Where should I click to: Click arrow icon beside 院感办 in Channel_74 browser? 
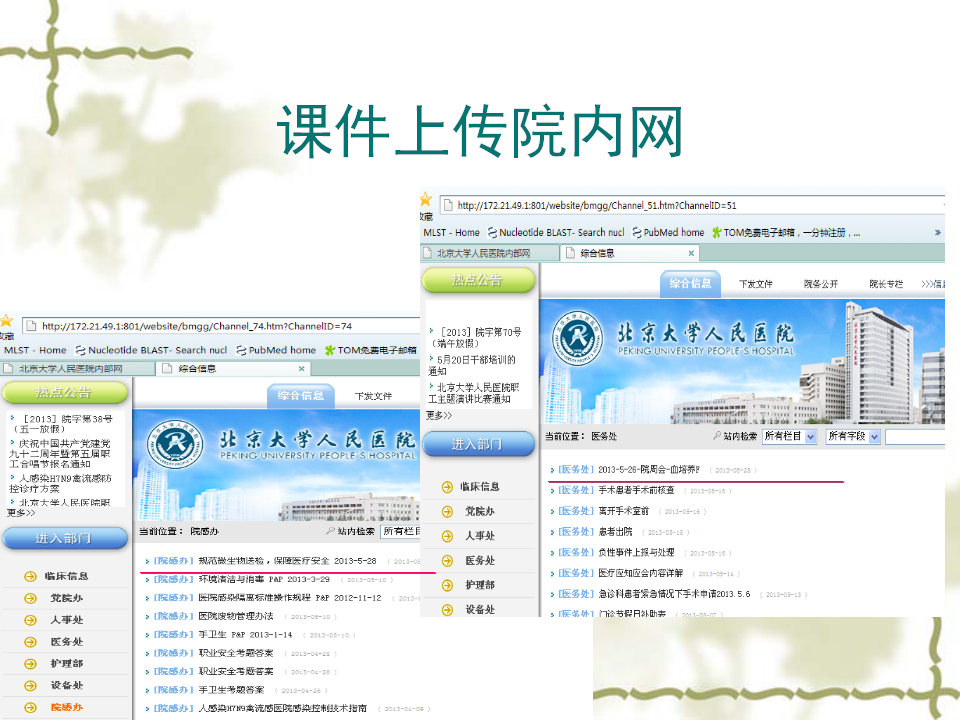[x=30, y=708]
